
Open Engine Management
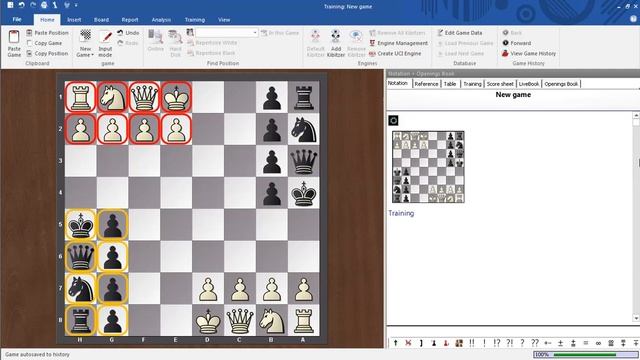(398, 43)
